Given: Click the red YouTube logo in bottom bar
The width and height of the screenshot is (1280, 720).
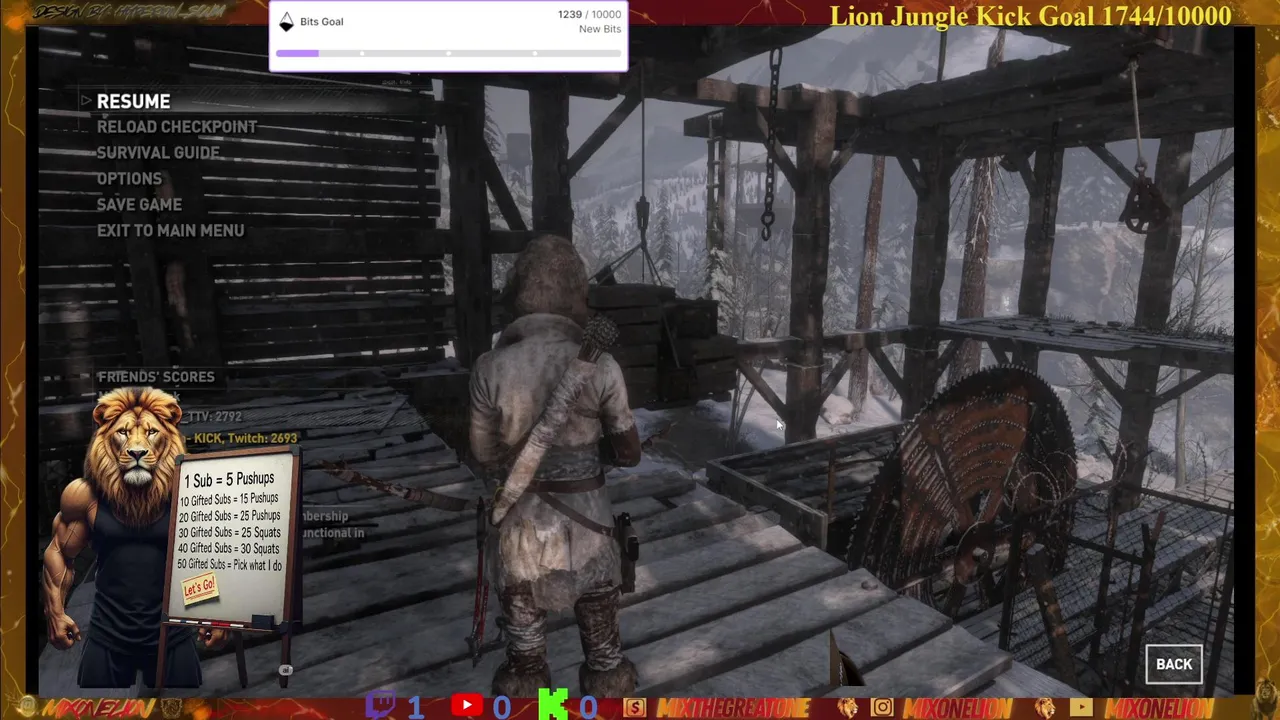Looking at the screenshot, I should pos(466,706).
